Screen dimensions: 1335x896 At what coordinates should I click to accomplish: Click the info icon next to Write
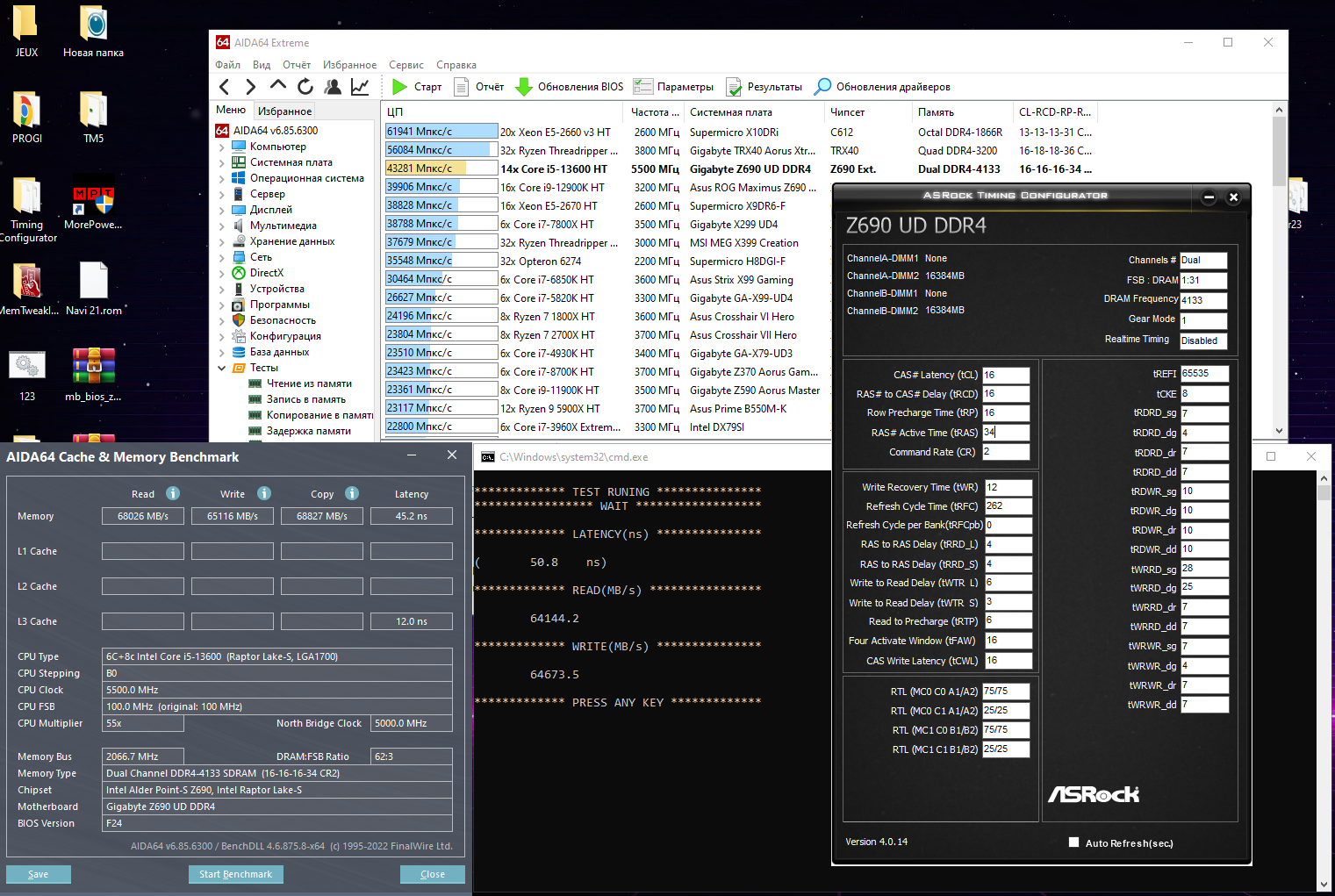(x=264, y=493)
